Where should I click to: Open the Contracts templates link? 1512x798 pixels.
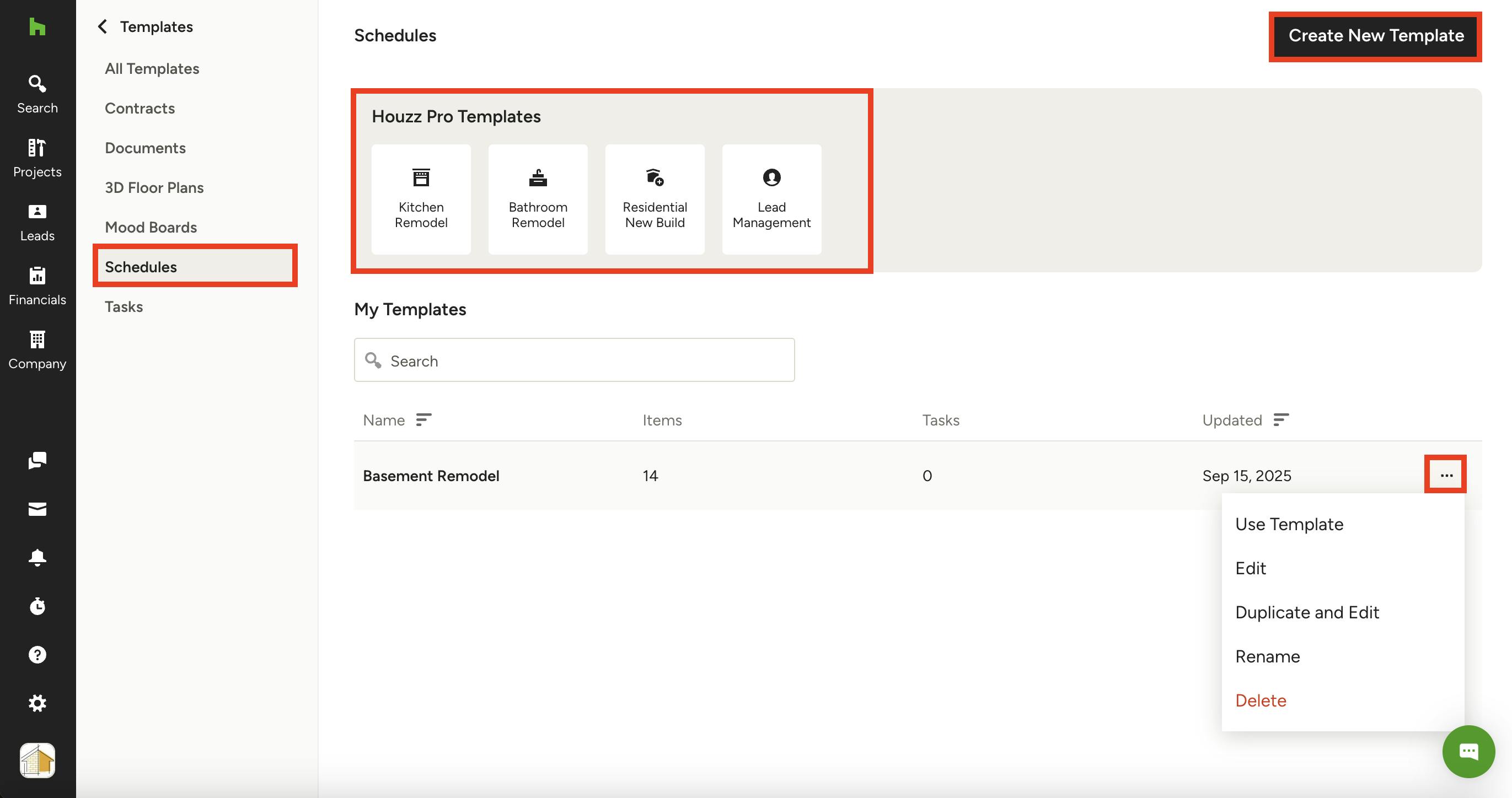click(x=140, y=108)
